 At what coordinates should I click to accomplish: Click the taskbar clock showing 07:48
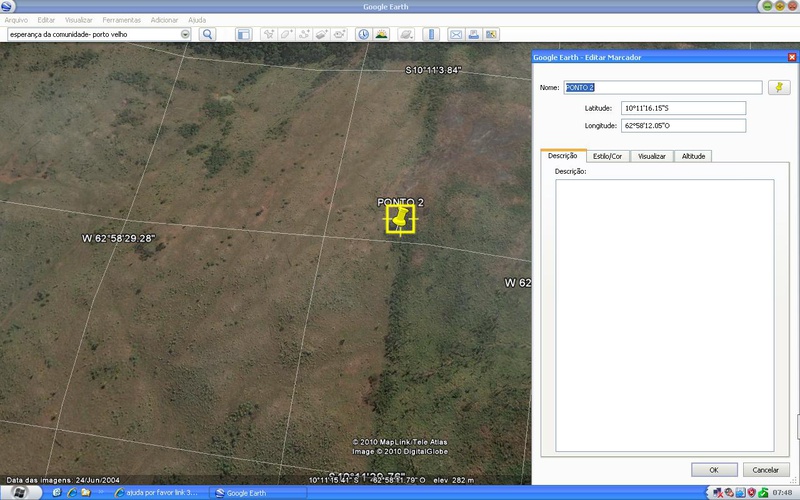click(782, 492)
